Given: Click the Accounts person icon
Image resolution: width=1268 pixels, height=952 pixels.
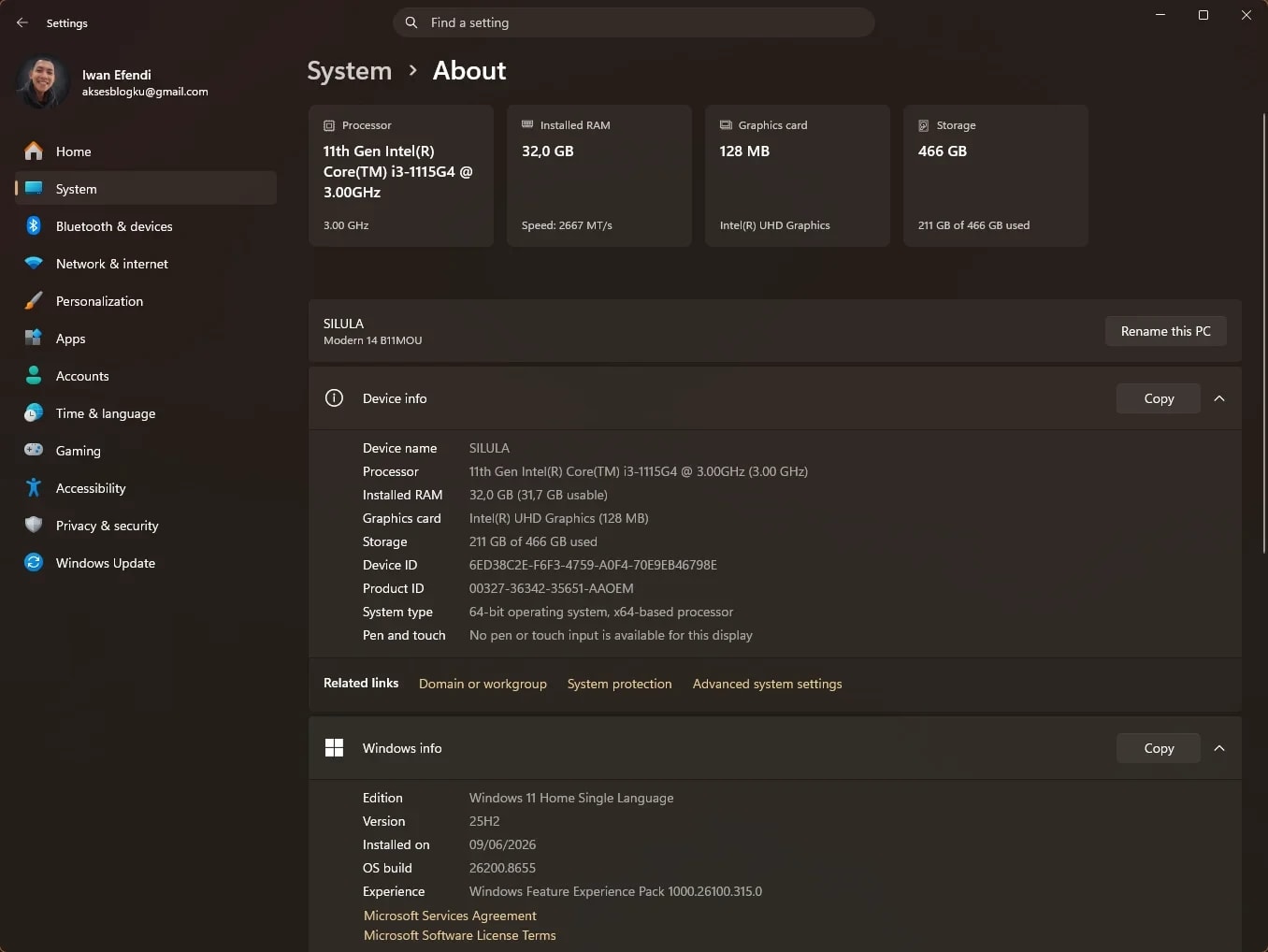Looking at the screenshot, I should [x=34, y=375].
